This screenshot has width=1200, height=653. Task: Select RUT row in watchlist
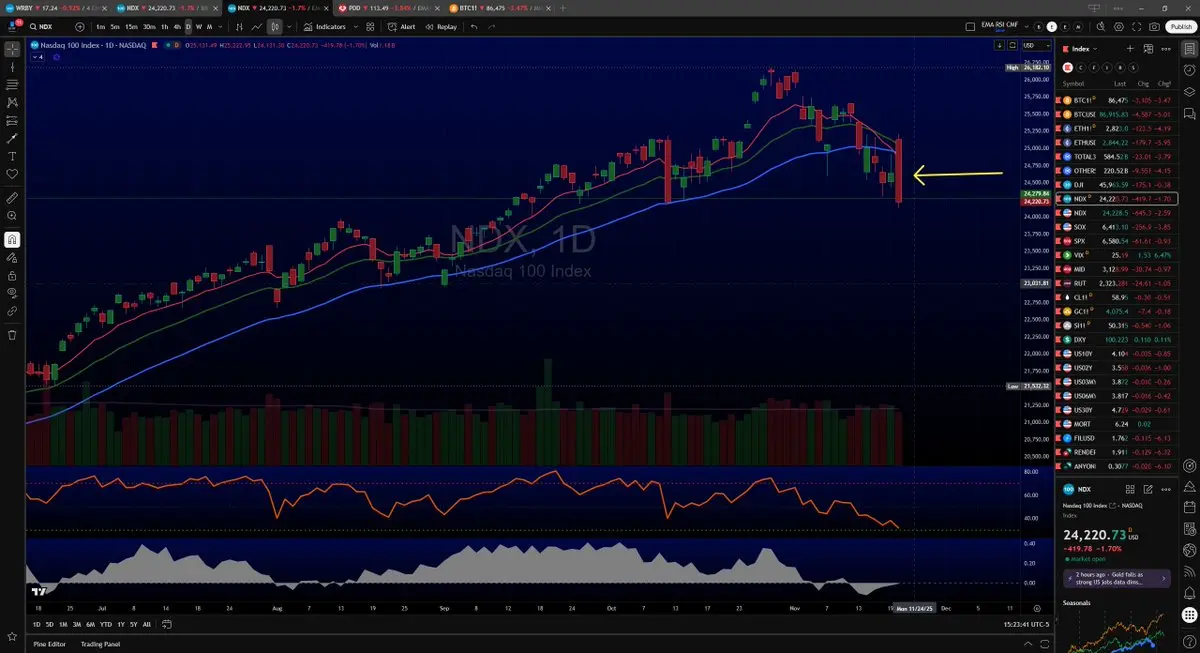(1115, 283)
